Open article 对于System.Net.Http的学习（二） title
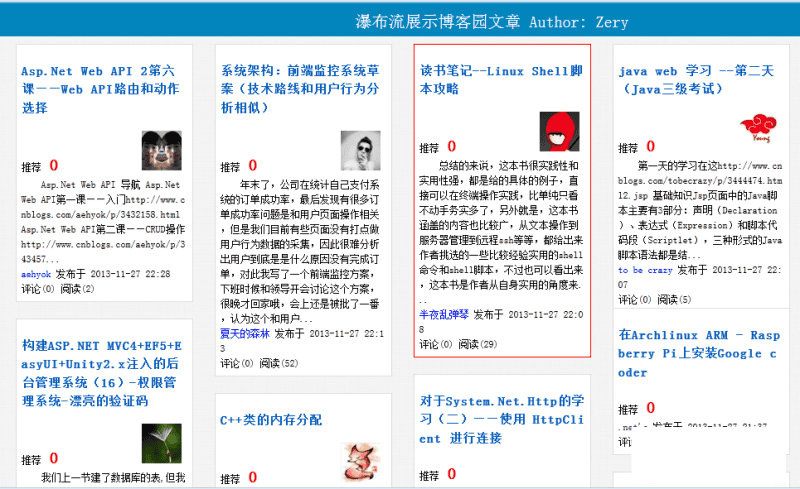 (502, 420)
